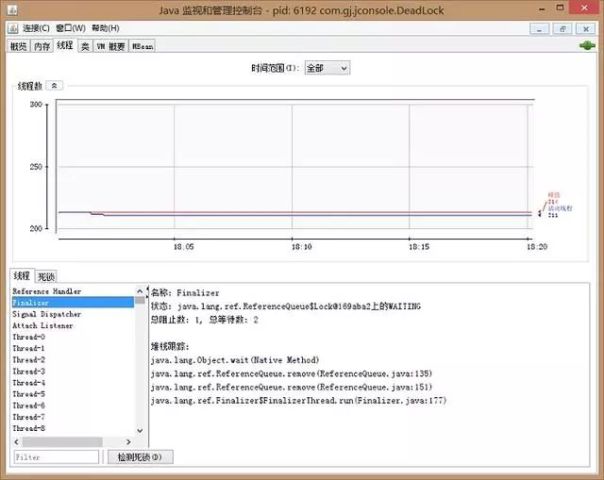Collapse the 线程数 chart panel

coord(54,86)
